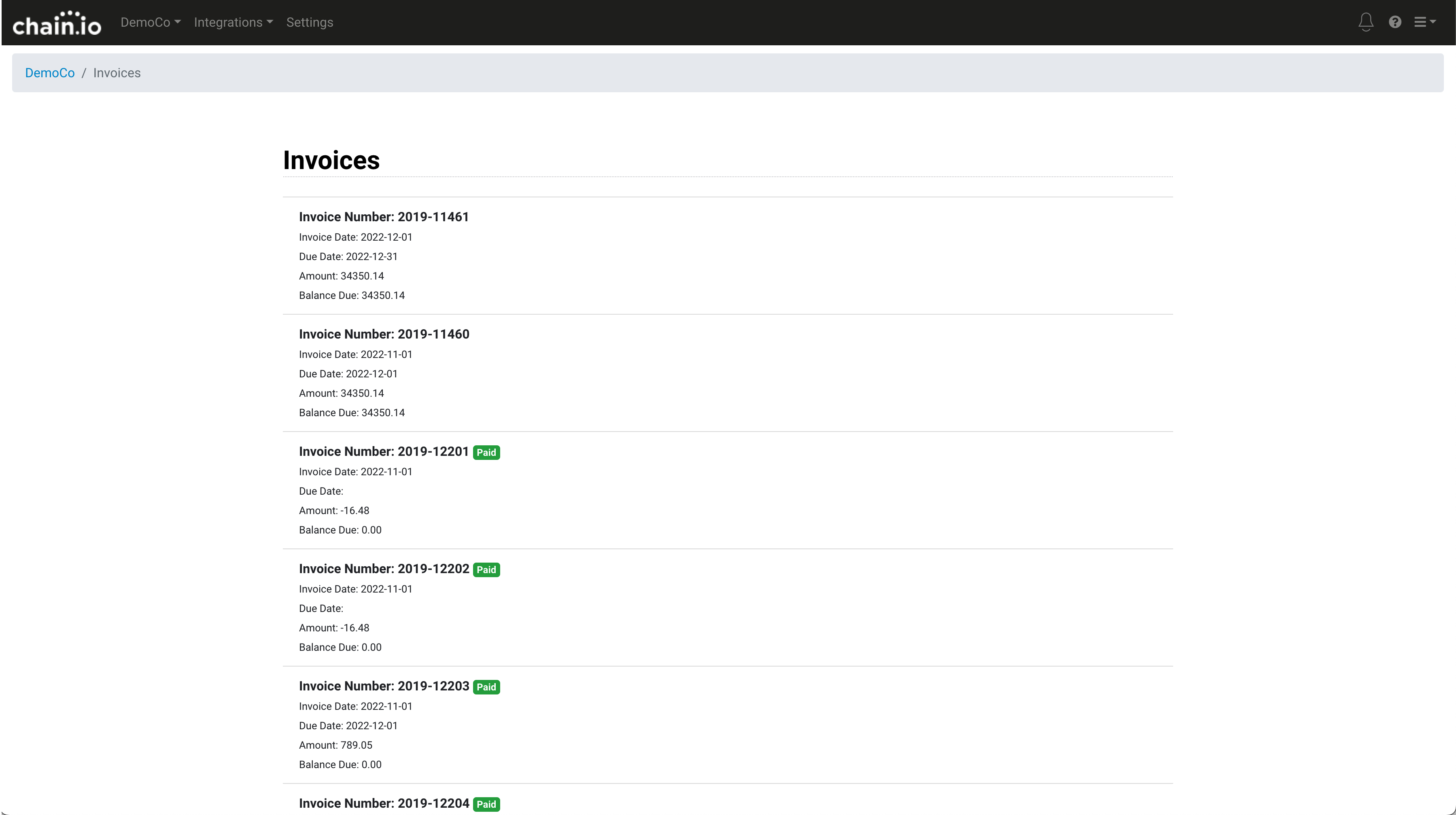Click the help question mark icon
The height and width of the screenshot is (815, 1456).
[x=1394, y=22]
